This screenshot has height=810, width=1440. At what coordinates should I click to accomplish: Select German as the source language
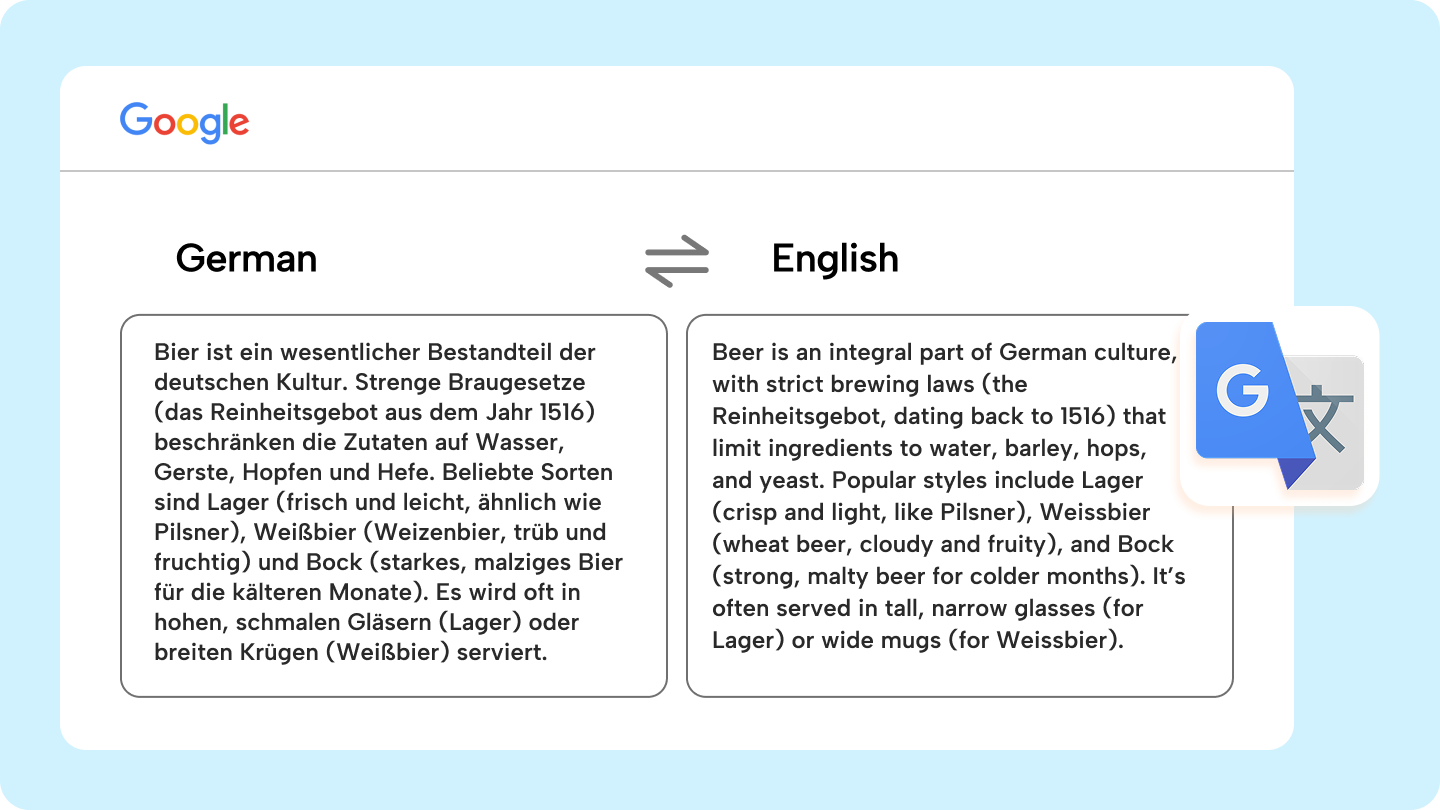click(x=246, y=259)
